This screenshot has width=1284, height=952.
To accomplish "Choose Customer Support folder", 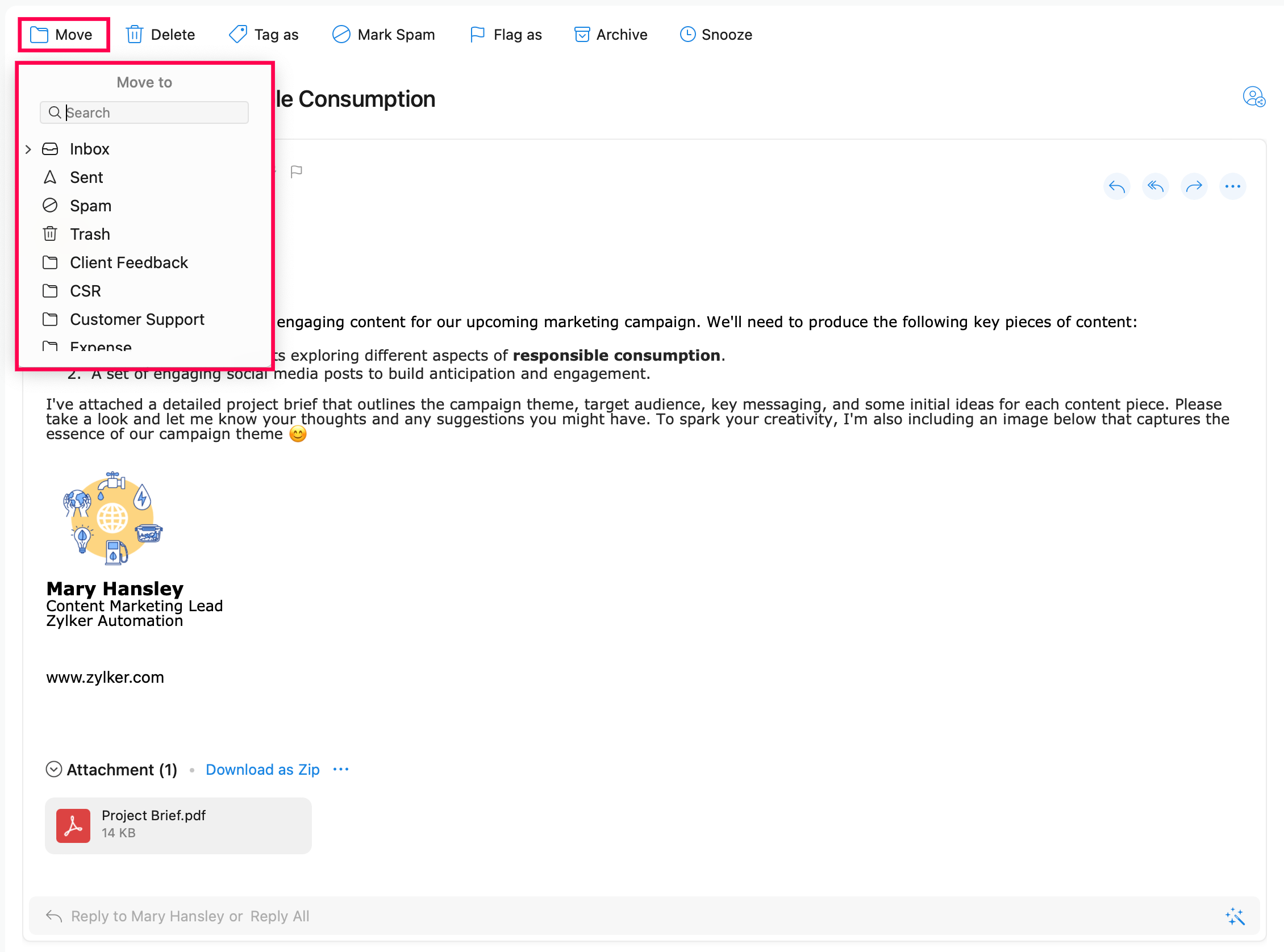I will point(136,319).
